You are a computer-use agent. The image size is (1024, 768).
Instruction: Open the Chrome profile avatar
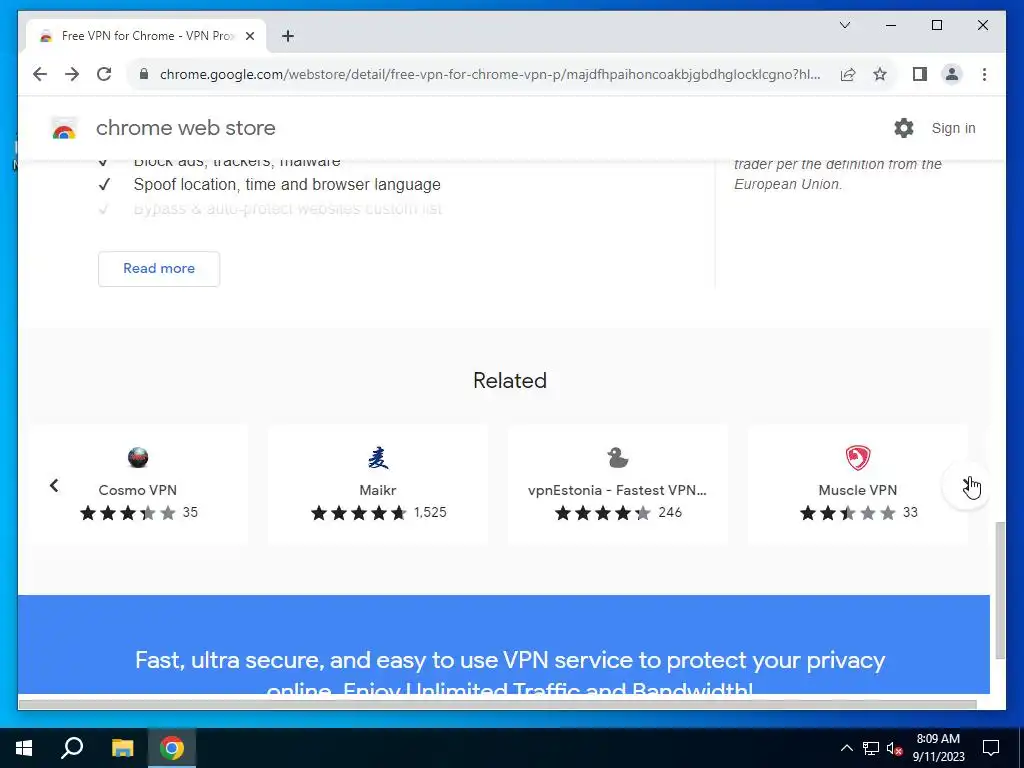(x=952, y=74)
